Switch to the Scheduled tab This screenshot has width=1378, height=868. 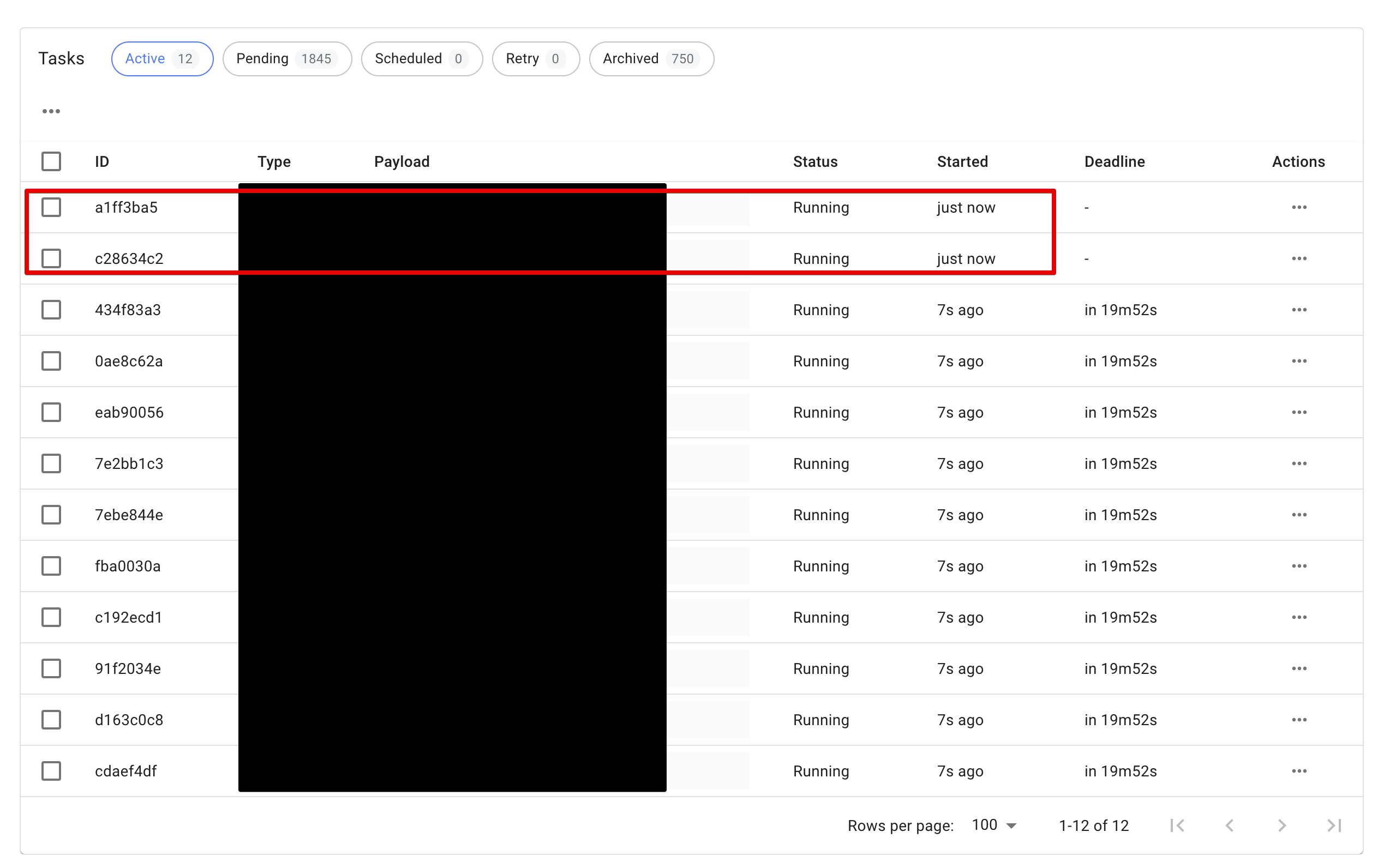[421, 58]
